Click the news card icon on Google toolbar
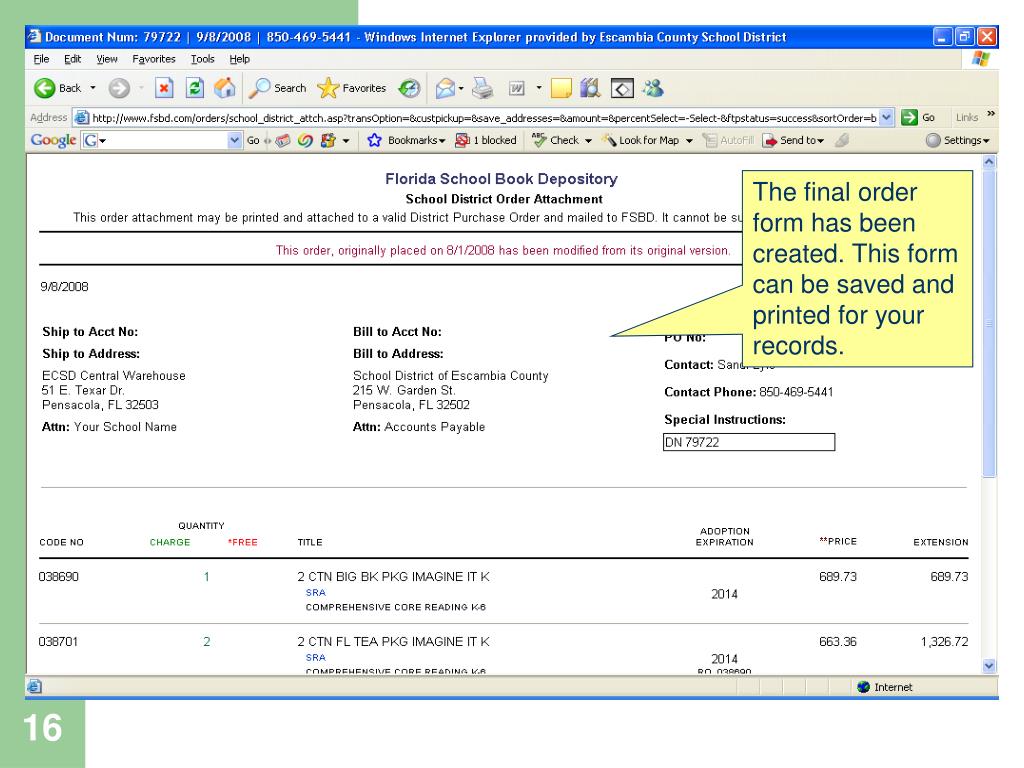Viewport: 1024px width, 768px height. (x=283, y=140)
